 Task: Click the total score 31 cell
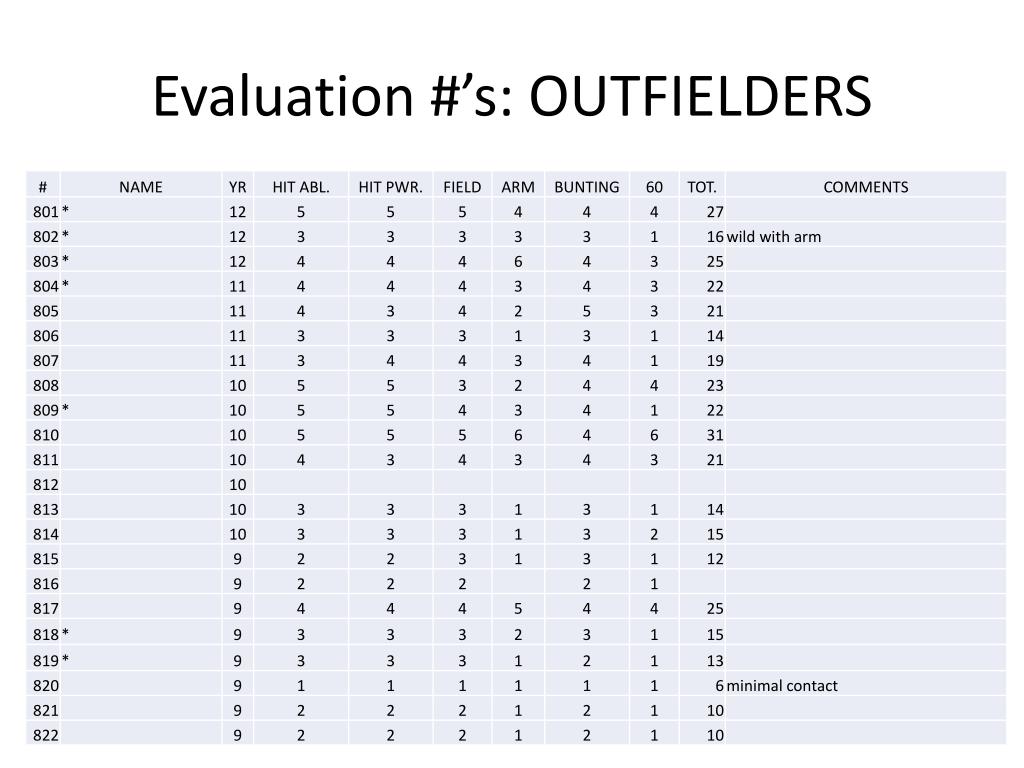click(702, 435)
